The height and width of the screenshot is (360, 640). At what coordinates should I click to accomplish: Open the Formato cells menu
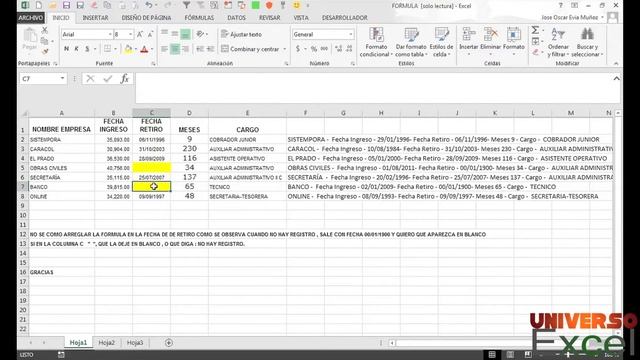513,42
